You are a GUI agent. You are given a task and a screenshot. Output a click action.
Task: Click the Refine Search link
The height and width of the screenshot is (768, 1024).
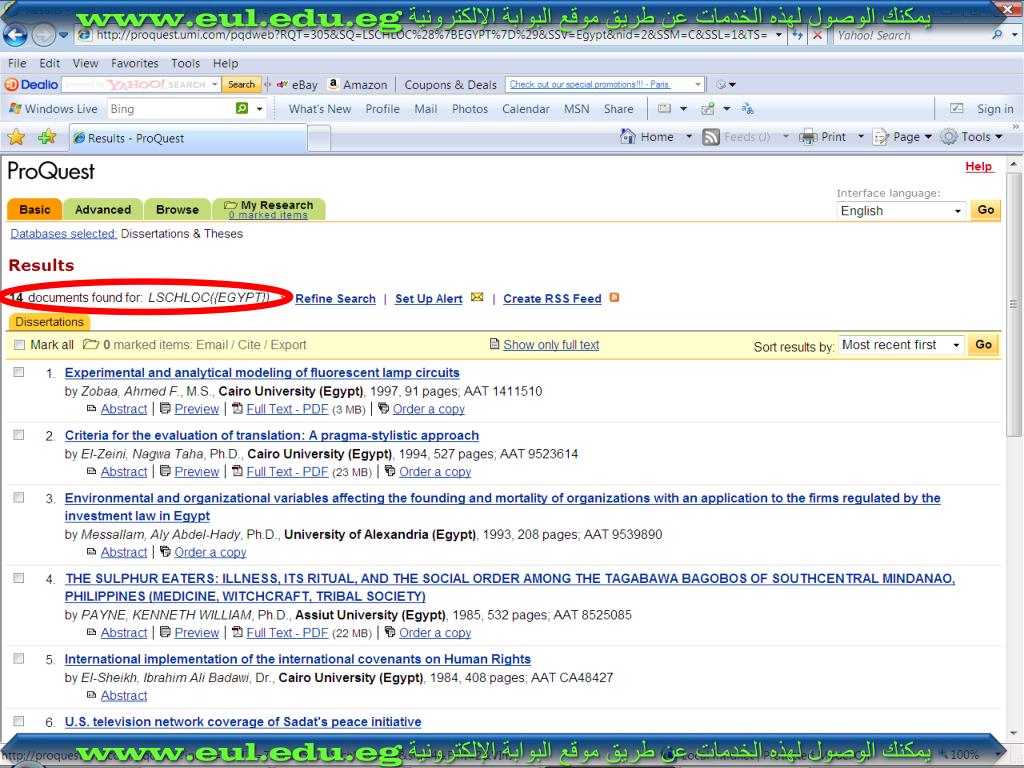(336, 298)
